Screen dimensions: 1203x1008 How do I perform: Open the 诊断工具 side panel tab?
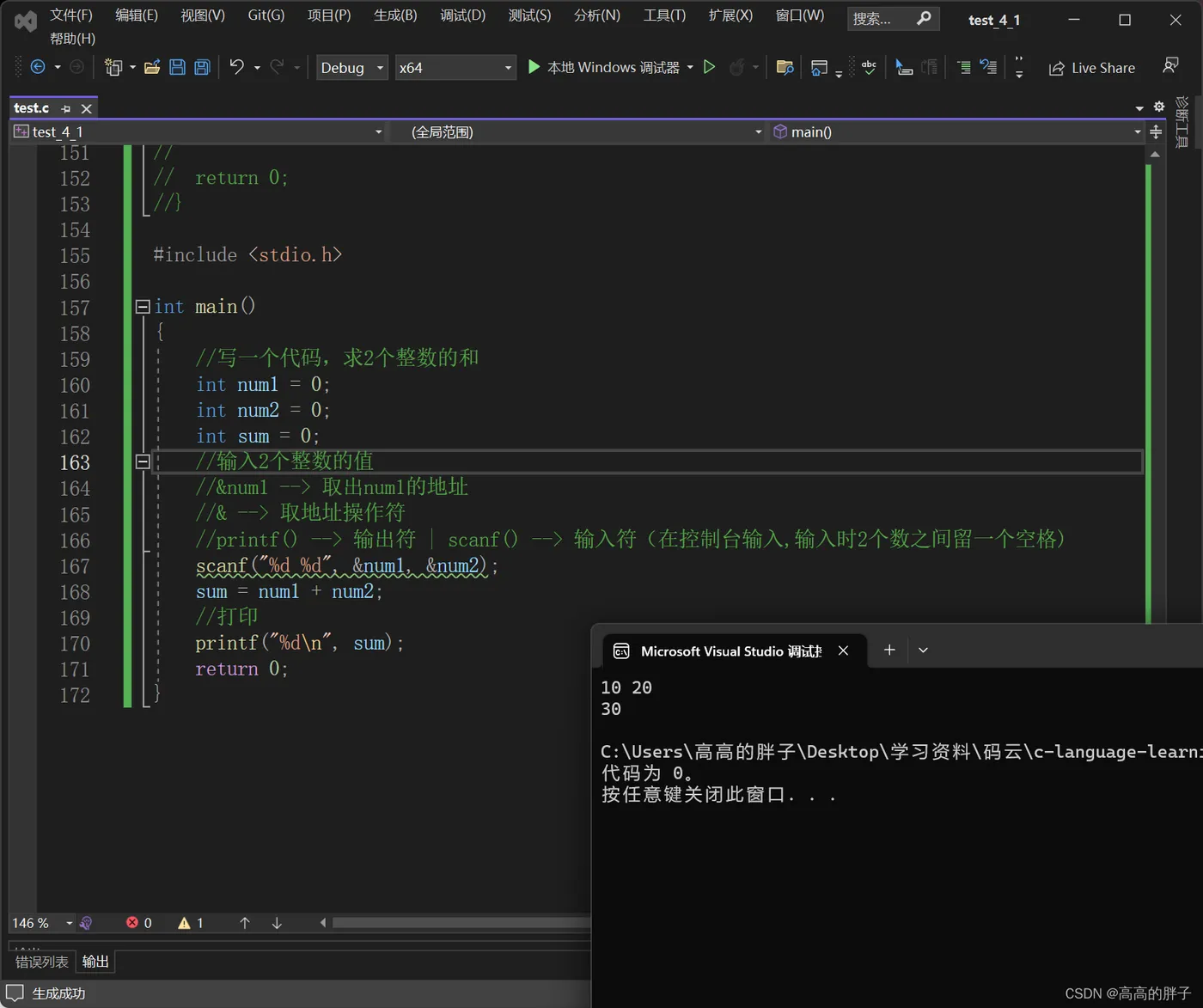click(x=1182, y=122)
